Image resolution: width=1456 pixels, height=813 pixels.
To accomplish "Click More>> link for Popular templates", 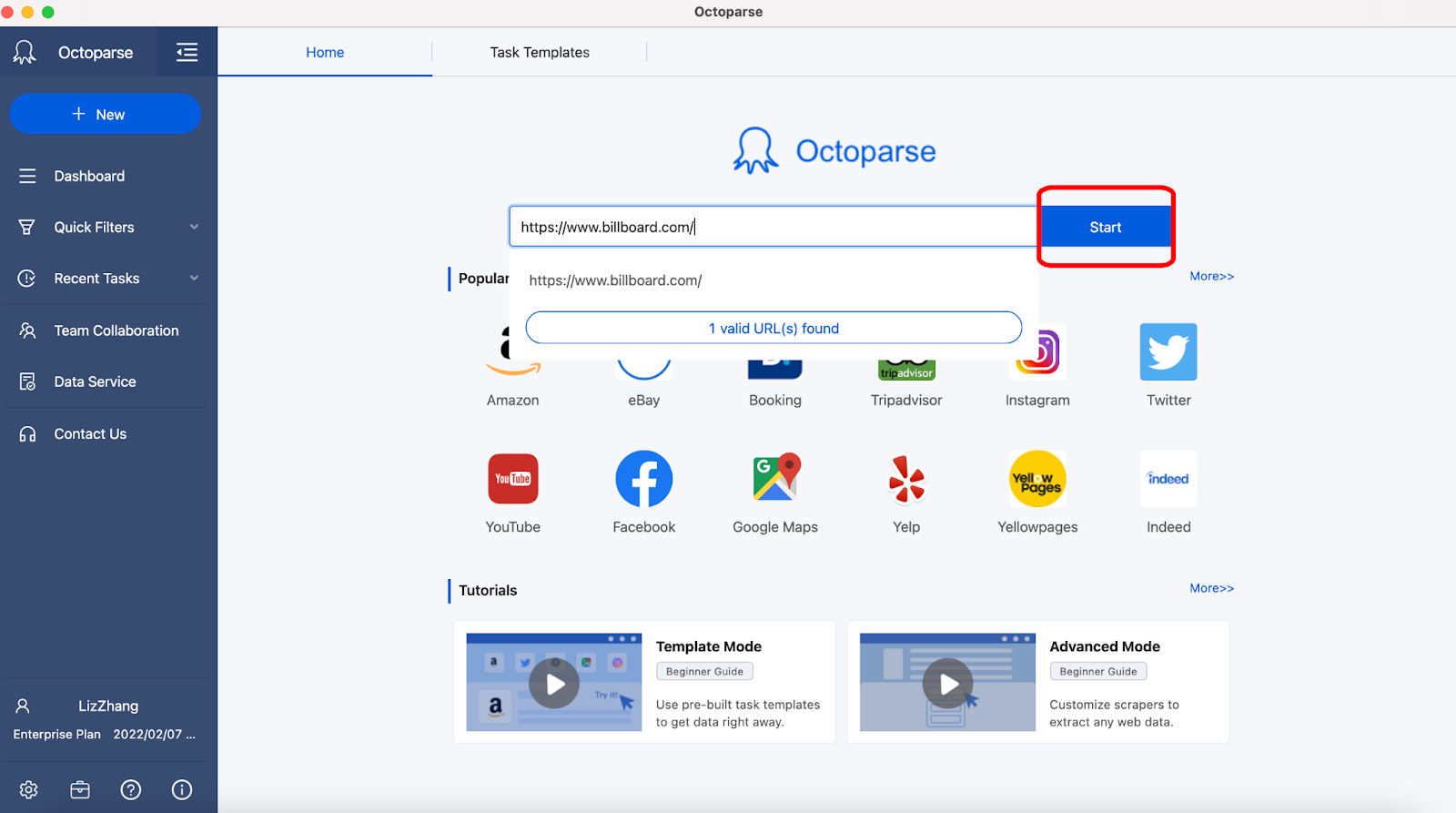I will (x=1212, y=276).
